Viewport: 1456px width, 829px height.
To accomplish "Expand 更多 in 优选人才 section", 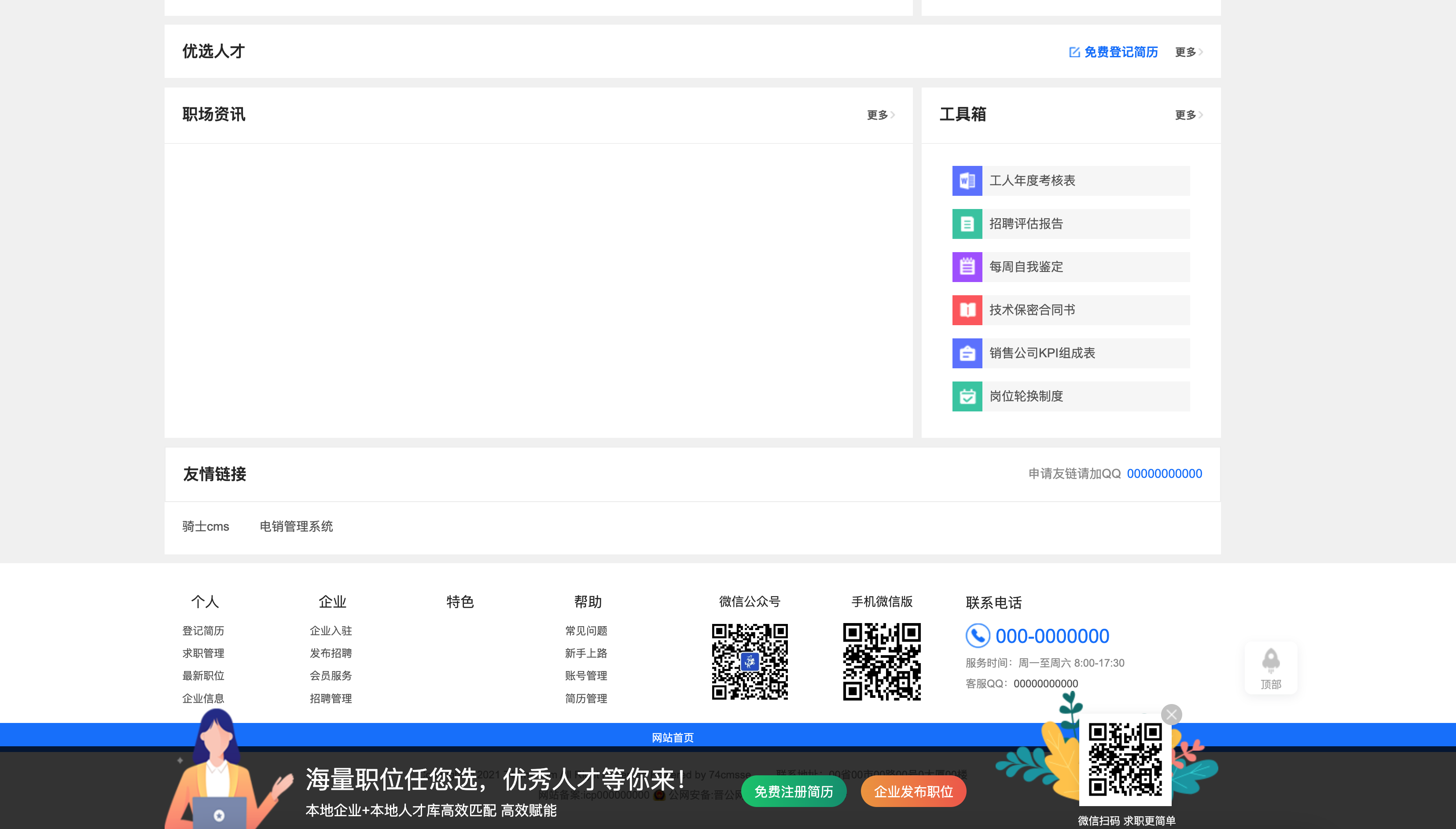I will (x=1189, y=52).
